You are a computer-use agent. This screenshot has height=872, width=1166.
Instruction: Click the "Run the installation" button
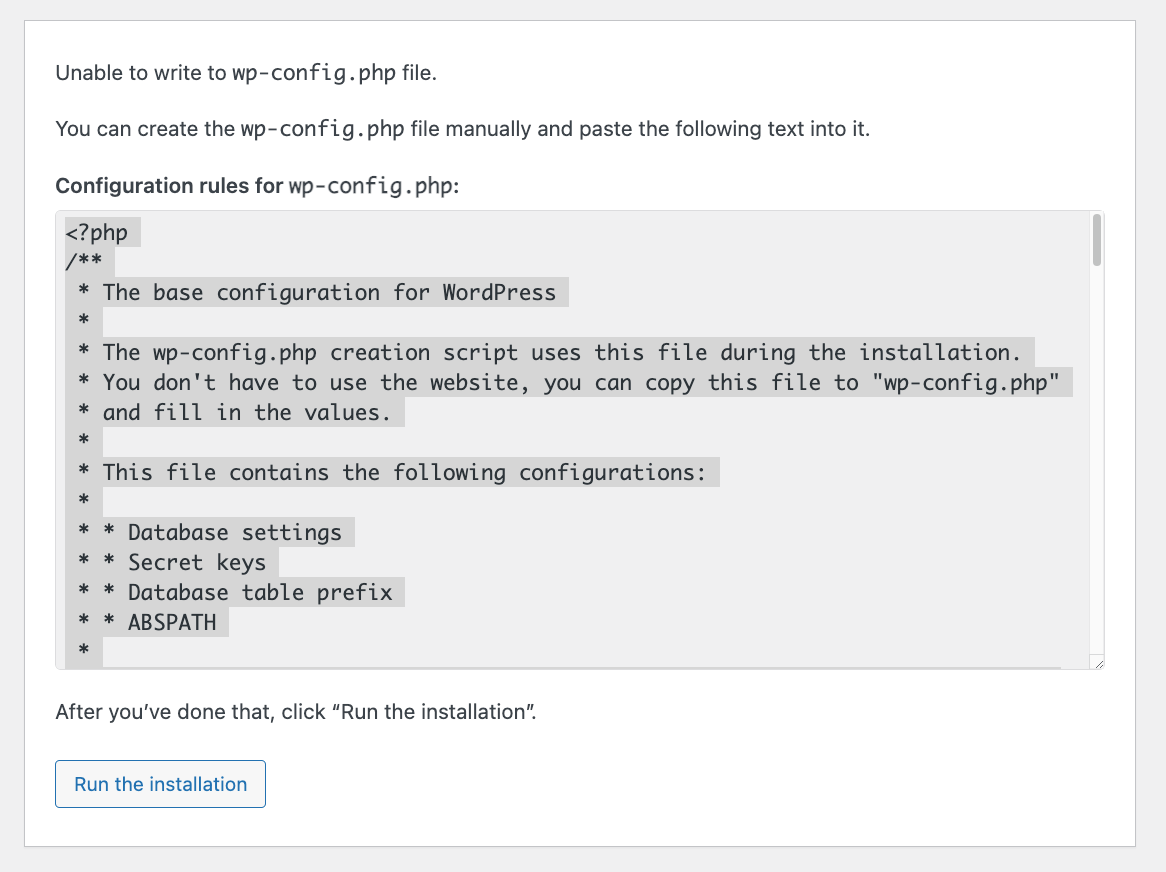[160, 784]
